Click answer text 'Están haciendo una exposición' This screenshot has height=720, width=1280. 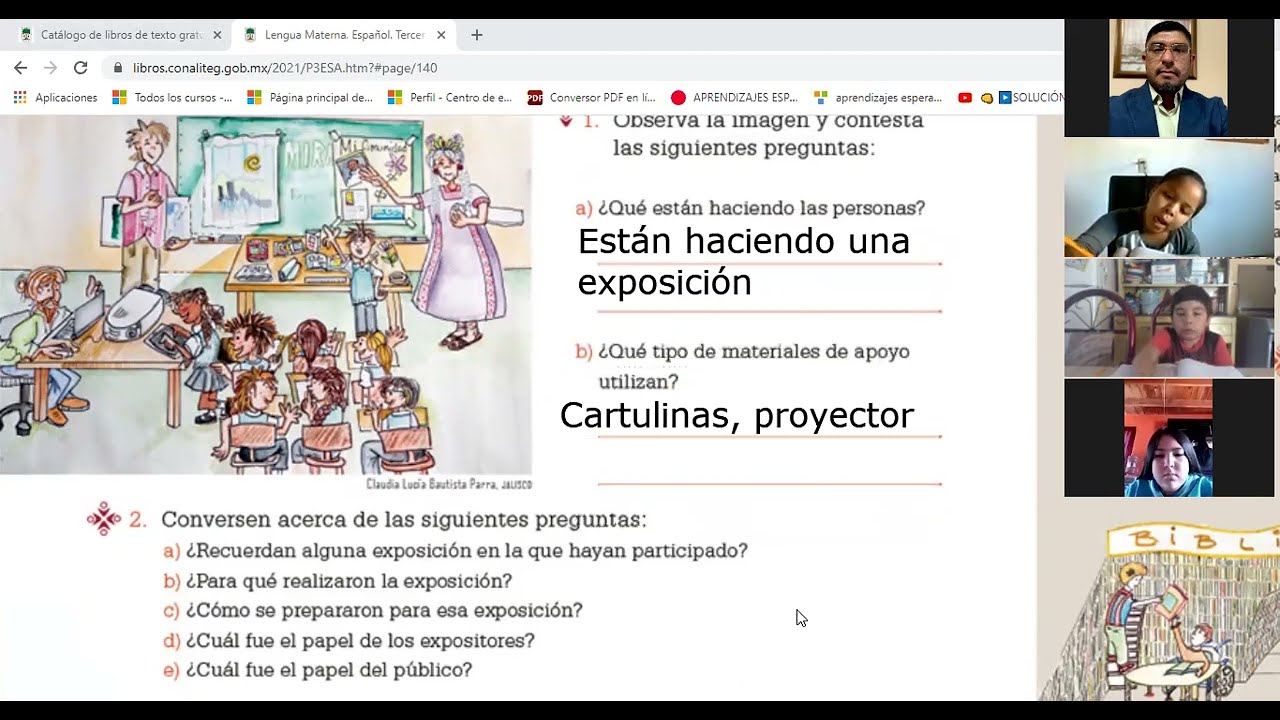(x=744, y=261)
